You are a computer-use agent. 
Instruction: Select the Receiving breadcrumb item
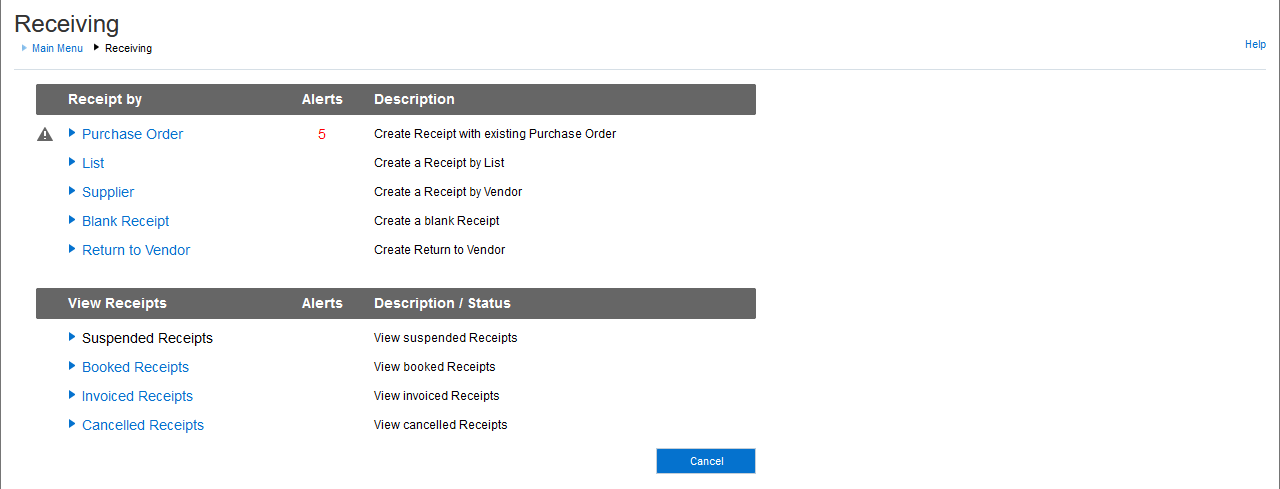128,48
